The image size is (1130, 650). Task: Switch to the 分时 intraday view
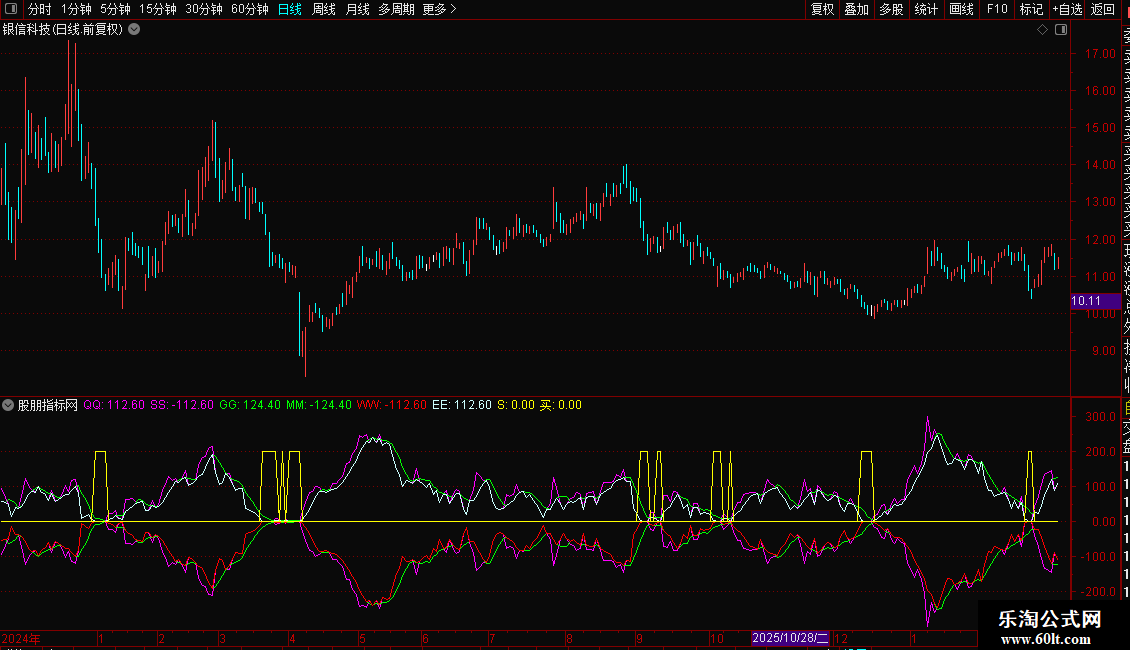(40, 9)
